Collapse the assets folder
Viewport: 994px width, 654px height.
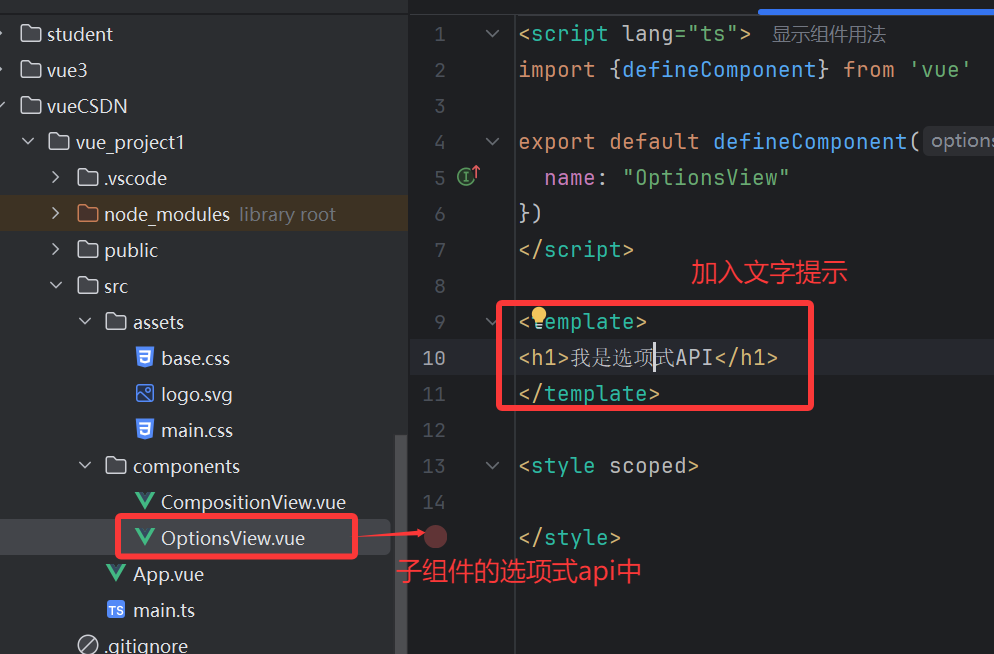[85, 322]
